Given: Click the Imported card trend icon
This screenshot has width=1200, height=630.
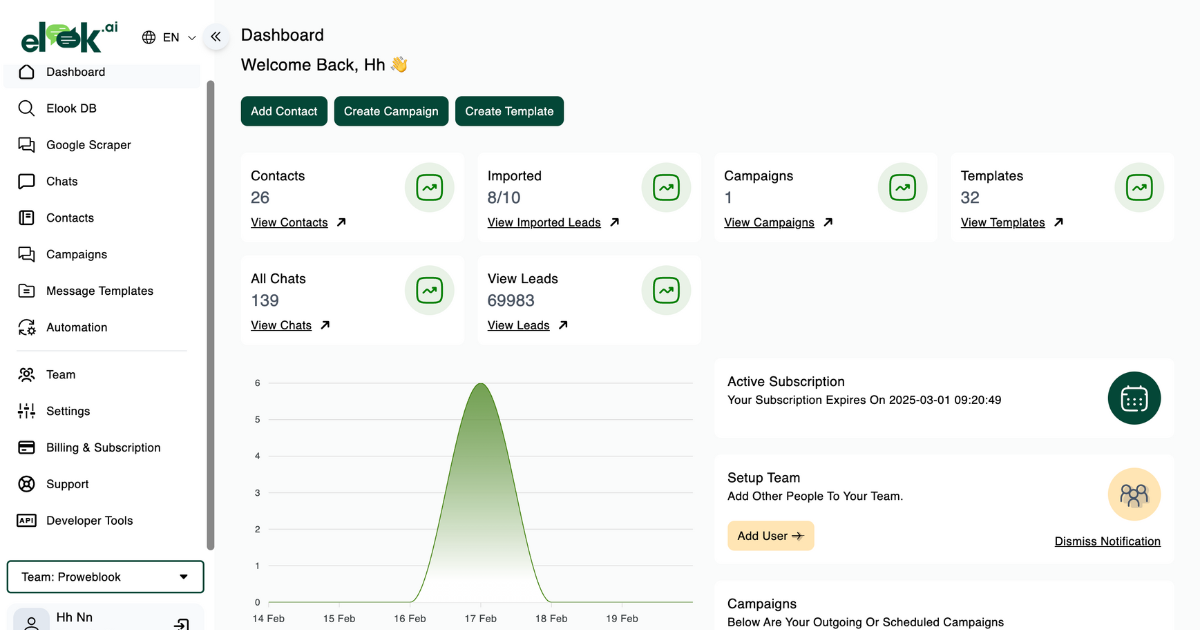Looking at the screenshot, I should click(x=666, y=187).
